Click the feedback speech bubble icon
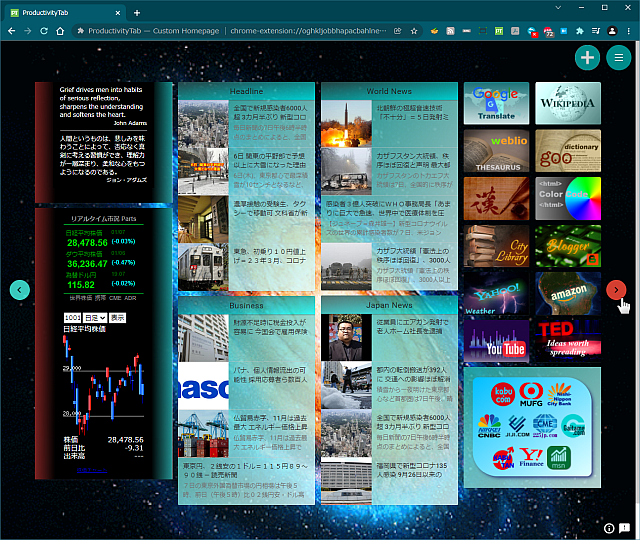This screenshot has width=640, height=540. click(x=624, y=529)
